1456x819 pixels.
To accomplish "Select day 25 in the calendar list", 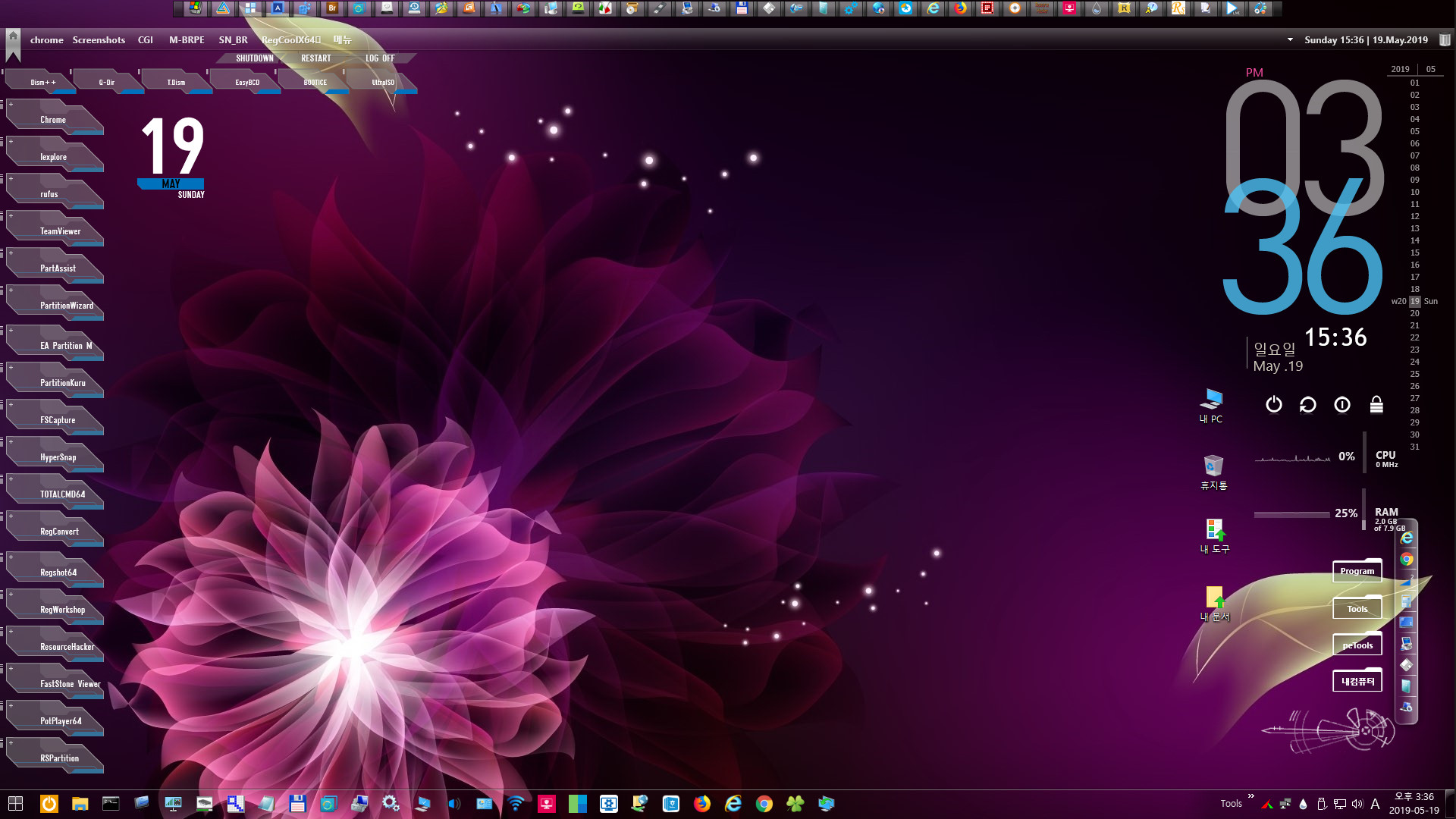I will point(1414,374).
